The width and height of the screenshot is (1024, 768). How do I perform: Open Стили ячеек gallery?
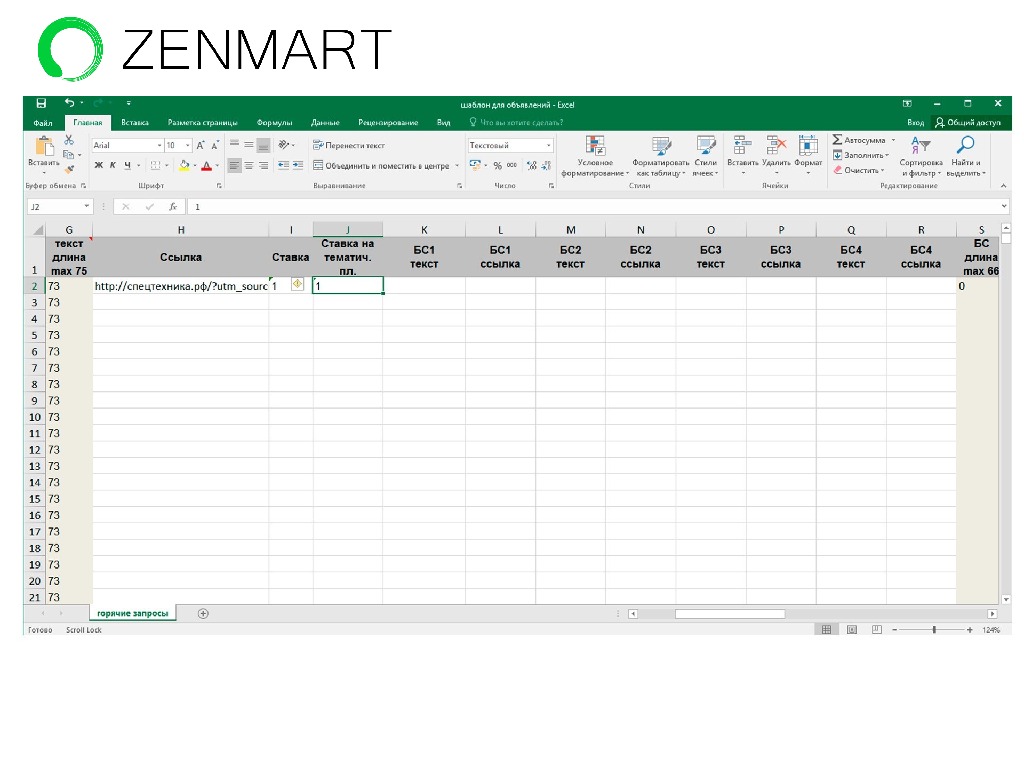click(x=705, y=157)
